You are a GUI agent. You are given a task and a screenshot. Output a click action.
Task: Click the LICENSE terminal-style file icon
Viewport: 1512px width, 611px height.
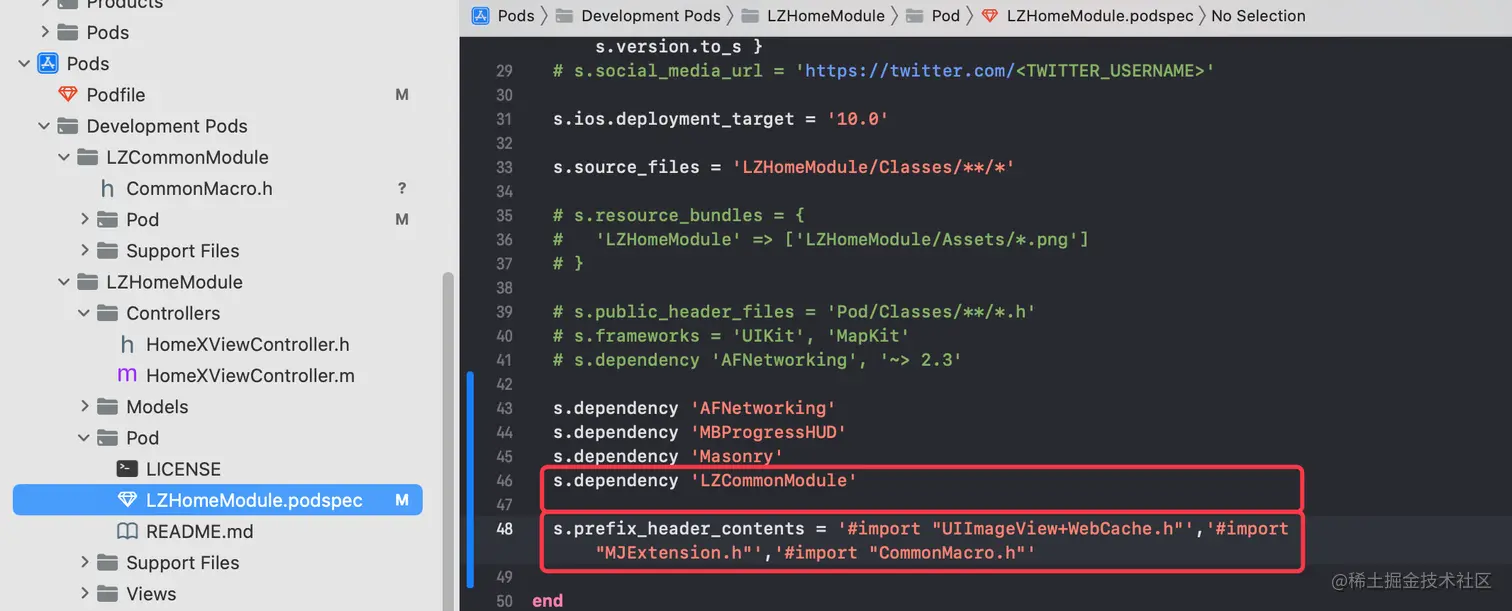pyautogui.click(x=127, y=469)
